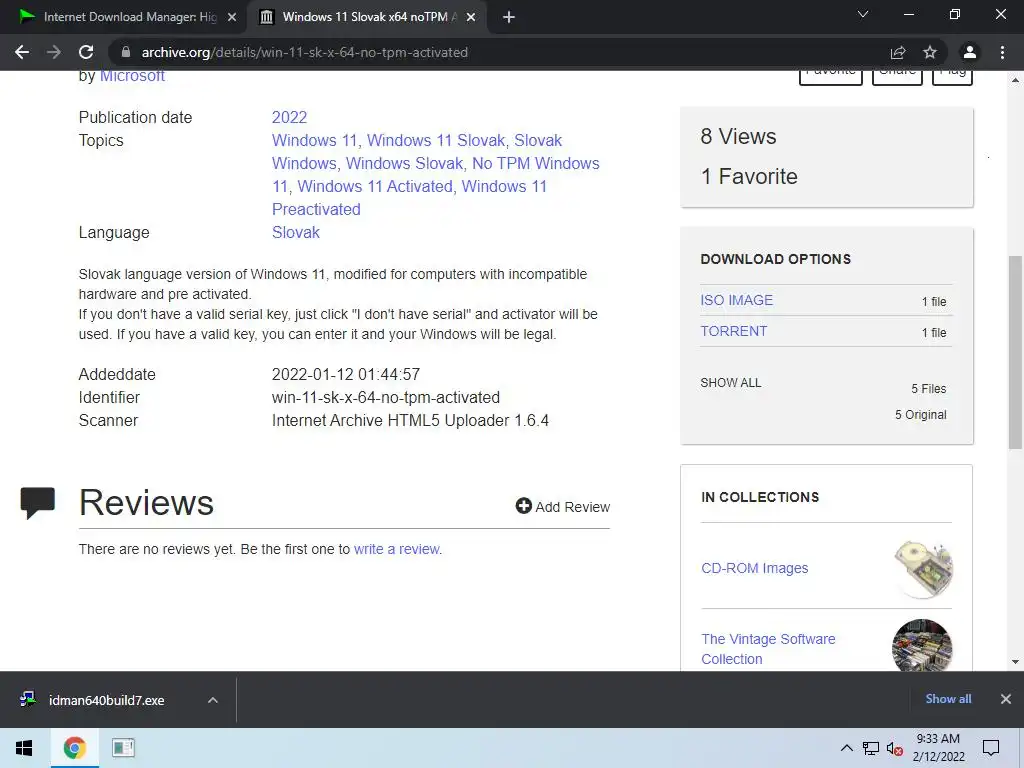Click the write a review link

(x=397, y=549)
